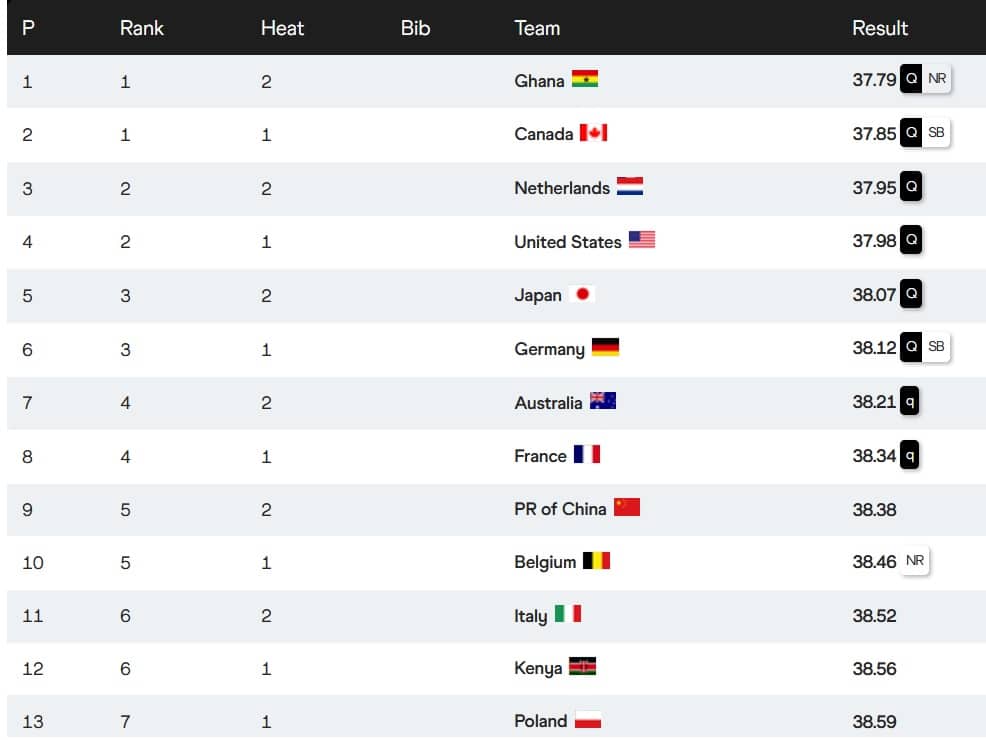Click the small q badge beside 38.21
Viewport: 986px width, 740px height.
[x=910, y=401]
